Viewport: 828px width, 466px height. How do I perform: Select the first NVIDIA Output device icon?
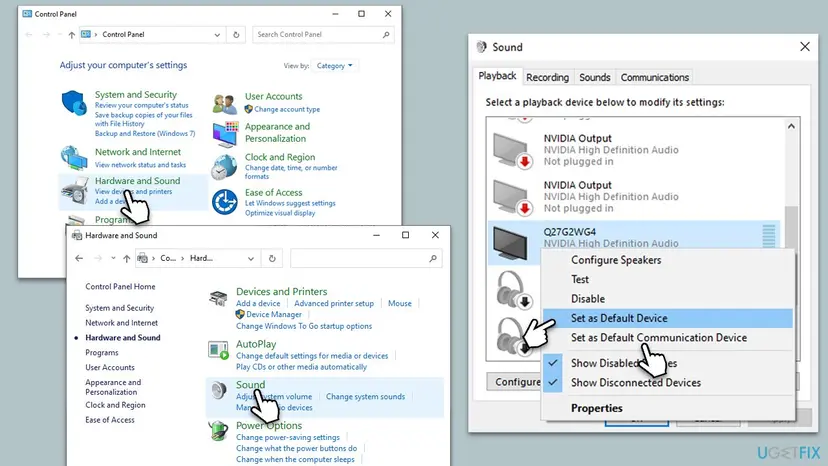(512, 151)
